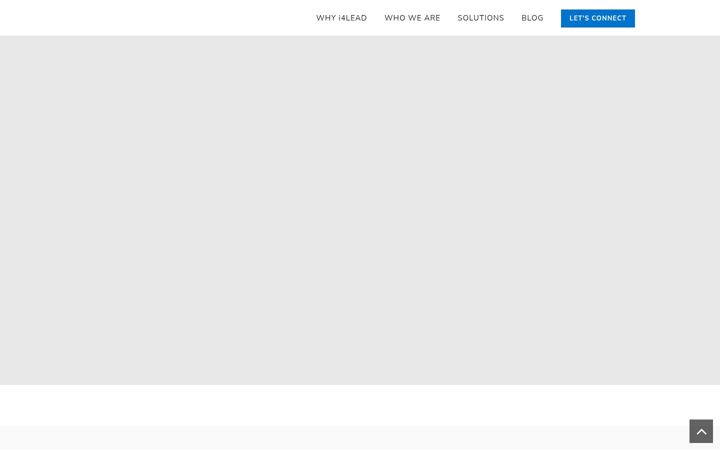This screenshot has width=720, height=450.
Task: Click the Let's Connect call-to-action
Action: click(597, 18)
